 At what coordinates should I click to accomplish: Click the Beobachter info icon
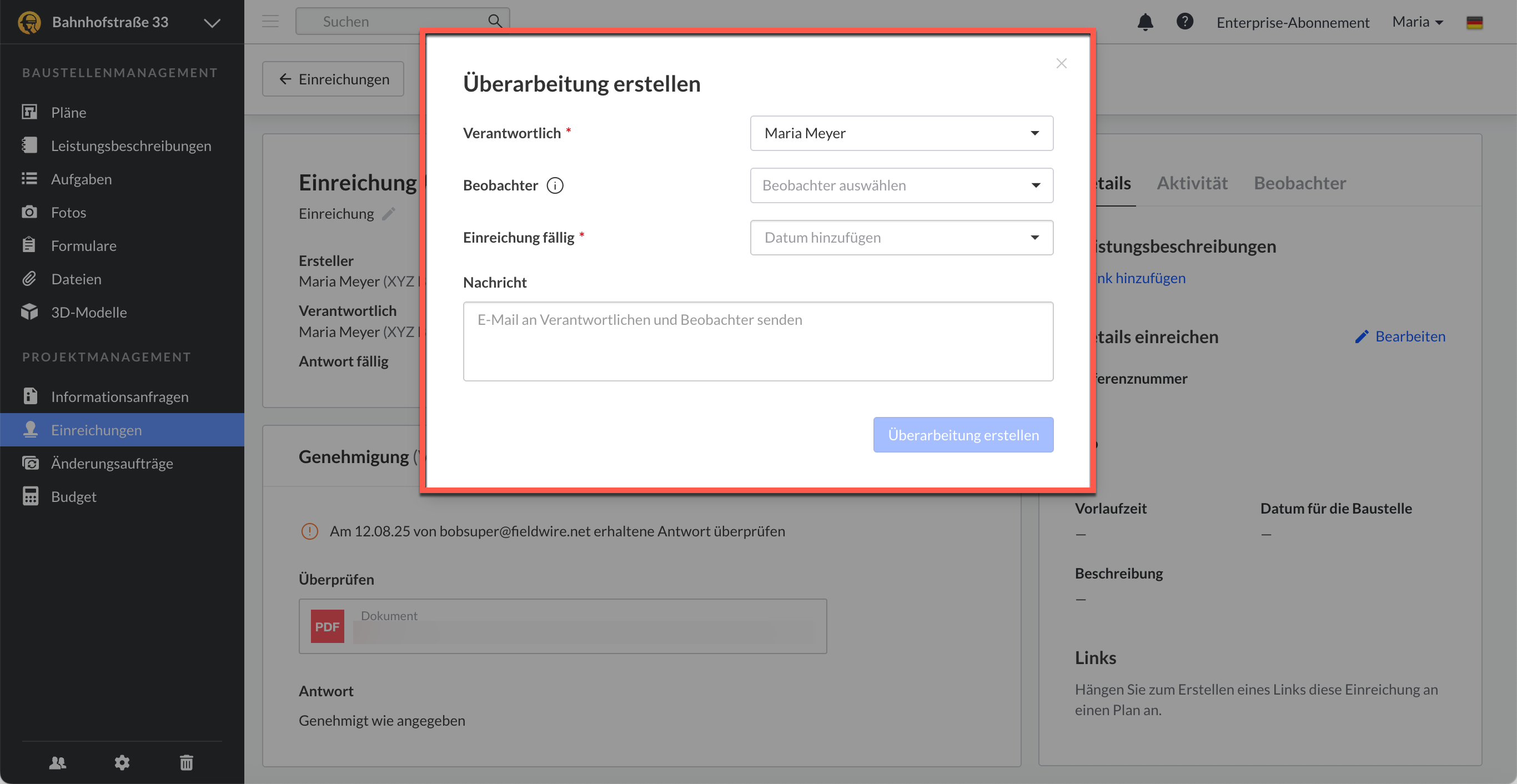pyautogui.click(x=555, y=185)
